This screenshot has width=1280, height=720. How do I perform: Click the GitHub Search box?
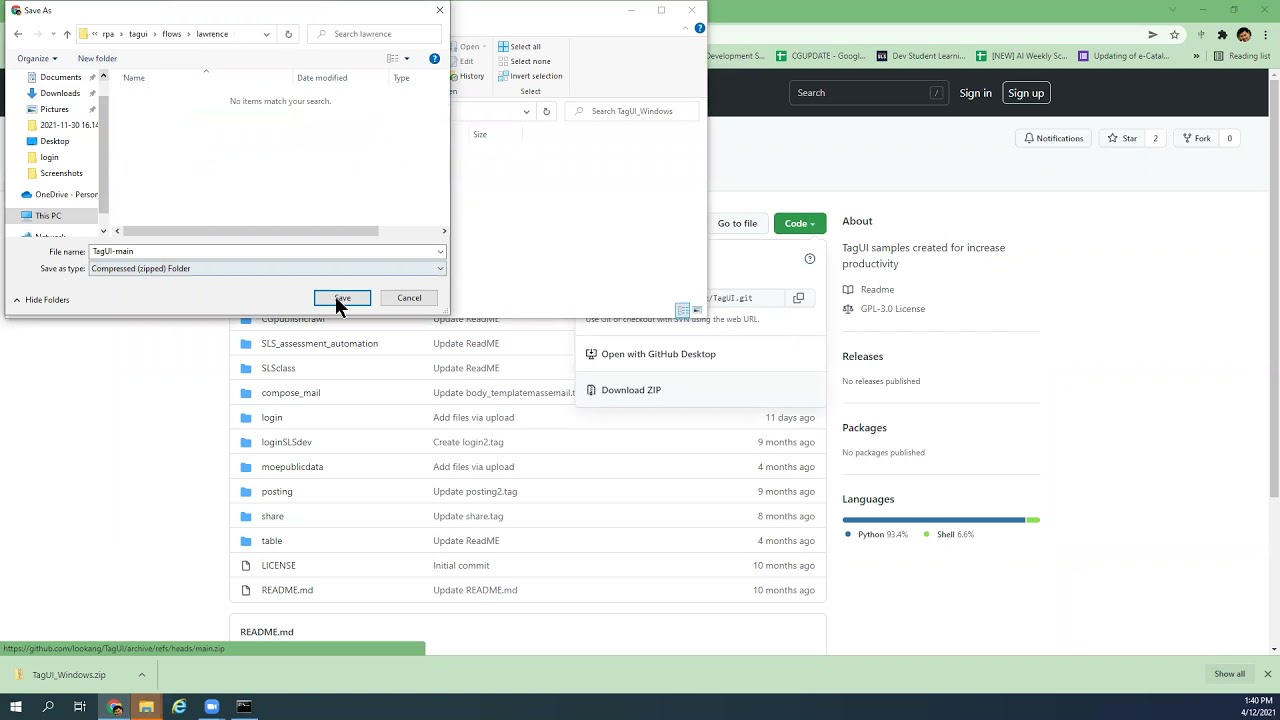click(x=869, y=93)
